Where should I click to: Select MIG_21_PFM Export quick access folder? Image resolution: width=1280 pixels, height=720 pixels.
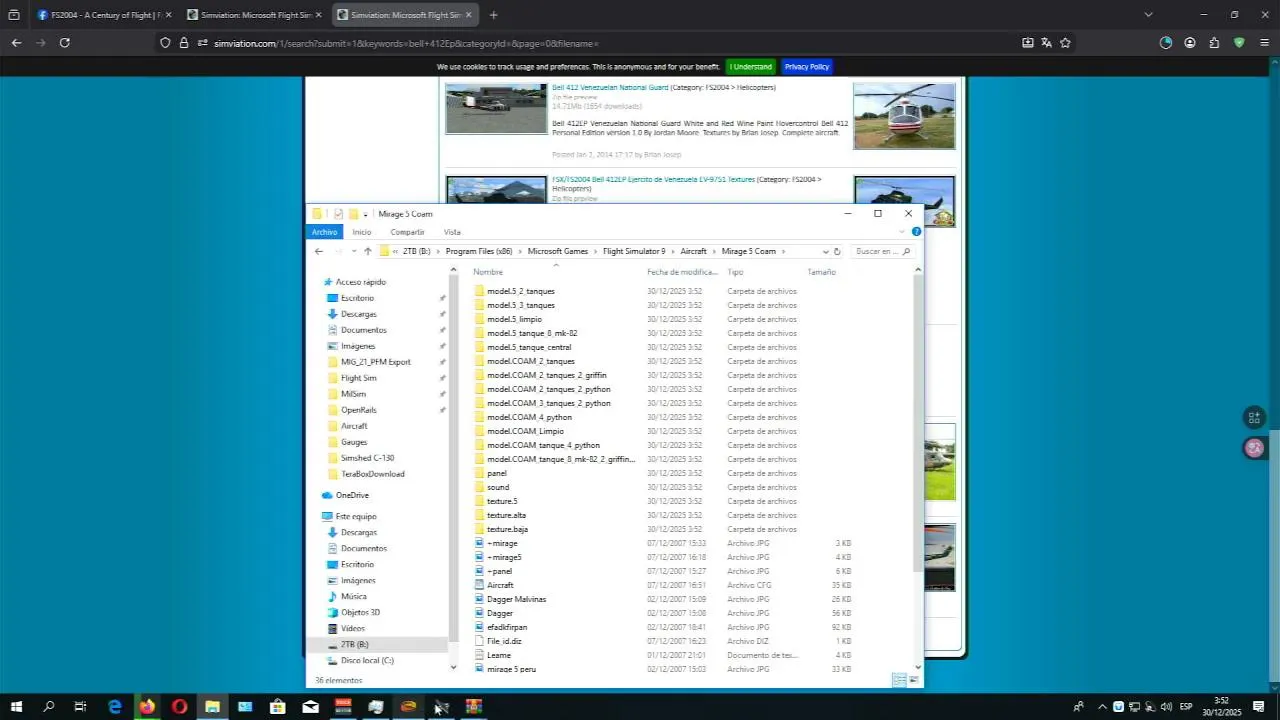click(375, 362)
